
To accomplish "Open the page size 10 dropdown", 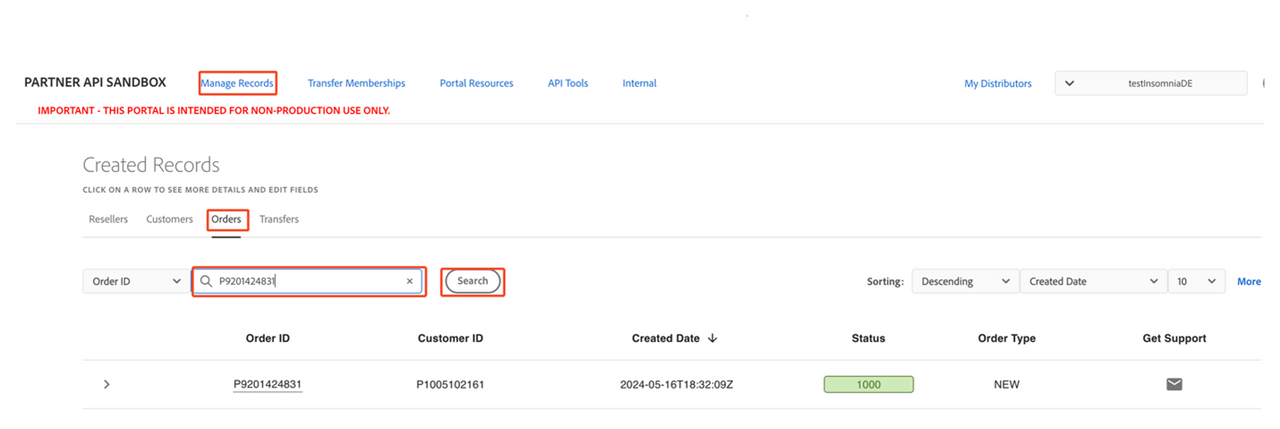I will click(x=1196, y=282).
